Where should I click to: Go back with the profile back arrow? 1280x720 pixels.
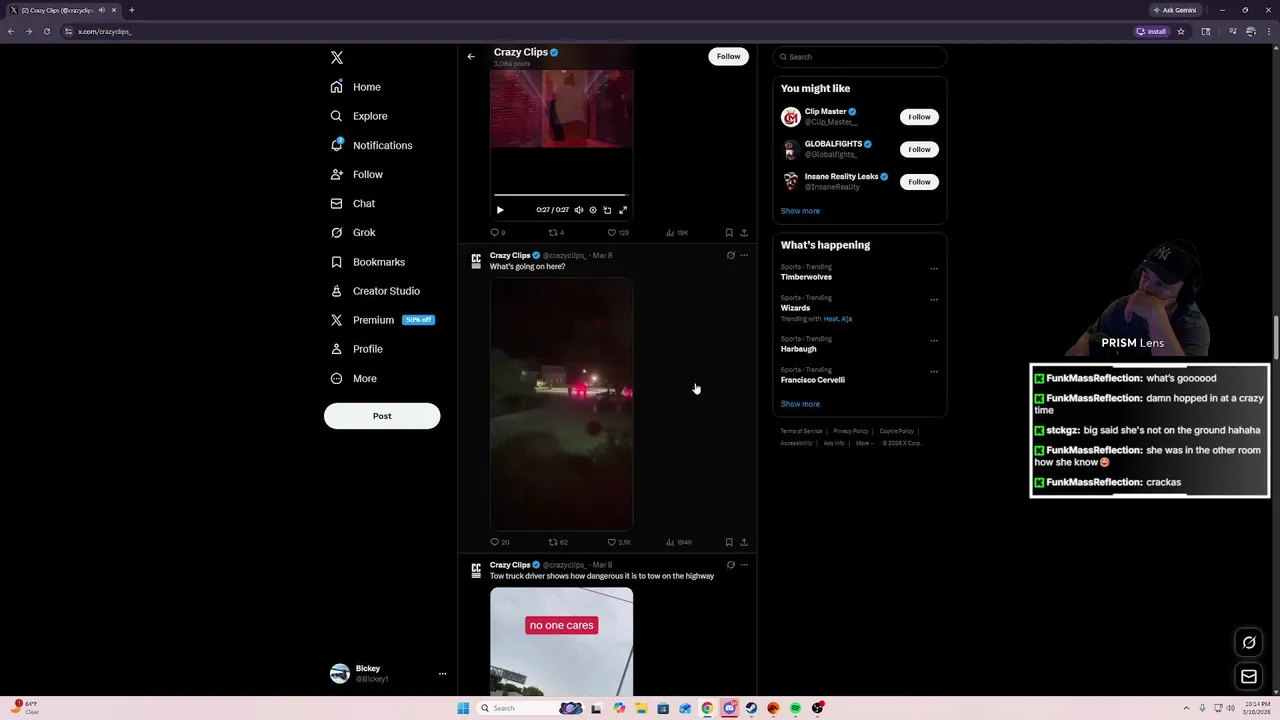[471, 56]
